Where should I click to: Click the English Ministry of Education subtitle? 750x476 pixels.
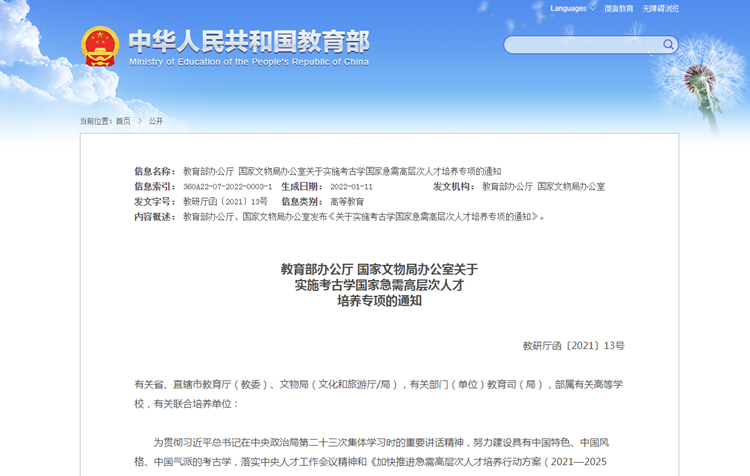click(x=249, y=61)
